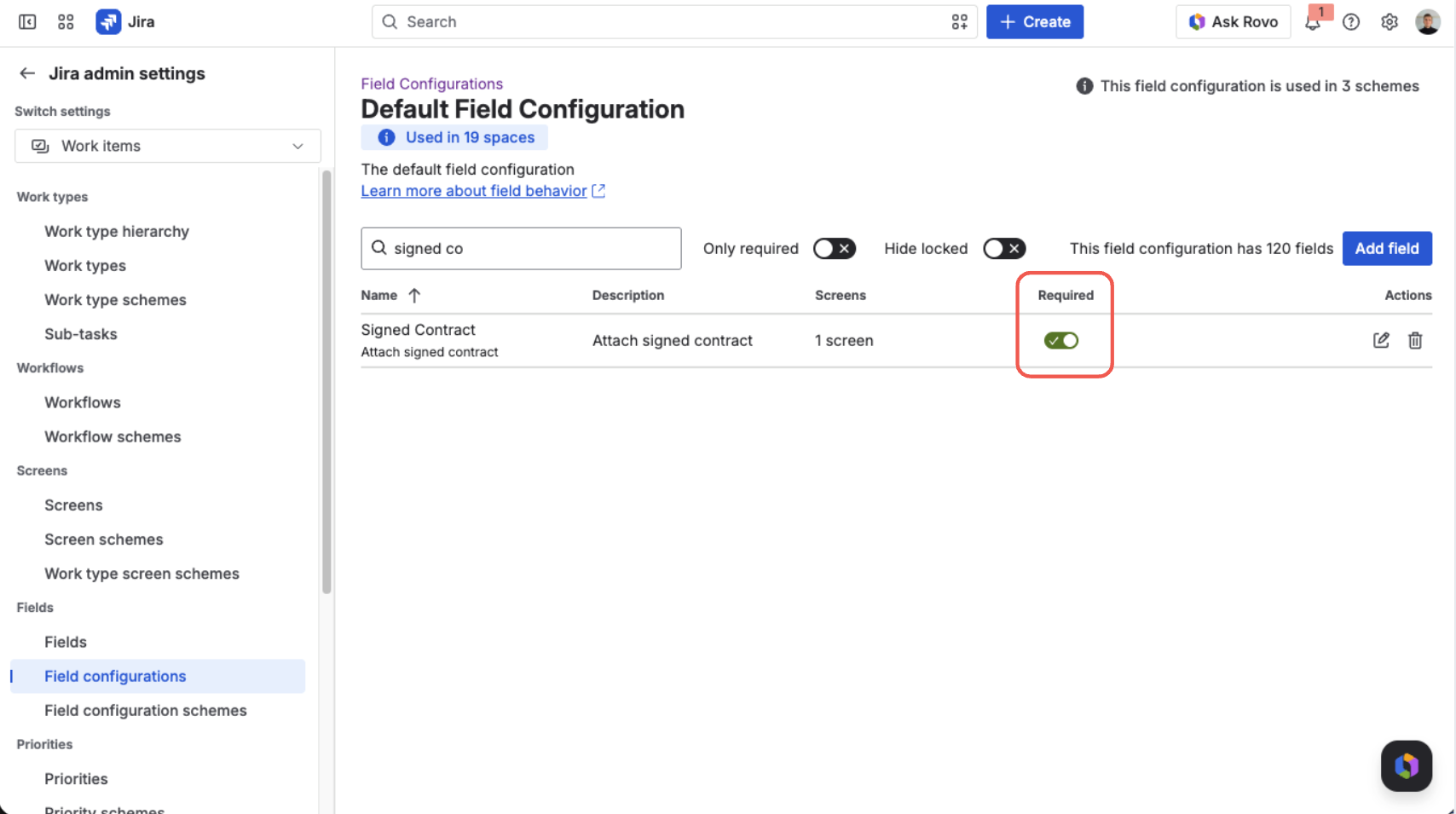Expand the Work items settings dropdown

click(x=168, y=146)
